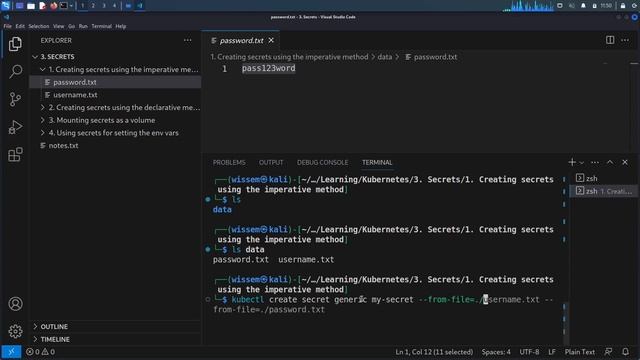Open the Kali applications menu
Image resolution: width=640 pixels, height=360 pixels.
pos(6,5)
